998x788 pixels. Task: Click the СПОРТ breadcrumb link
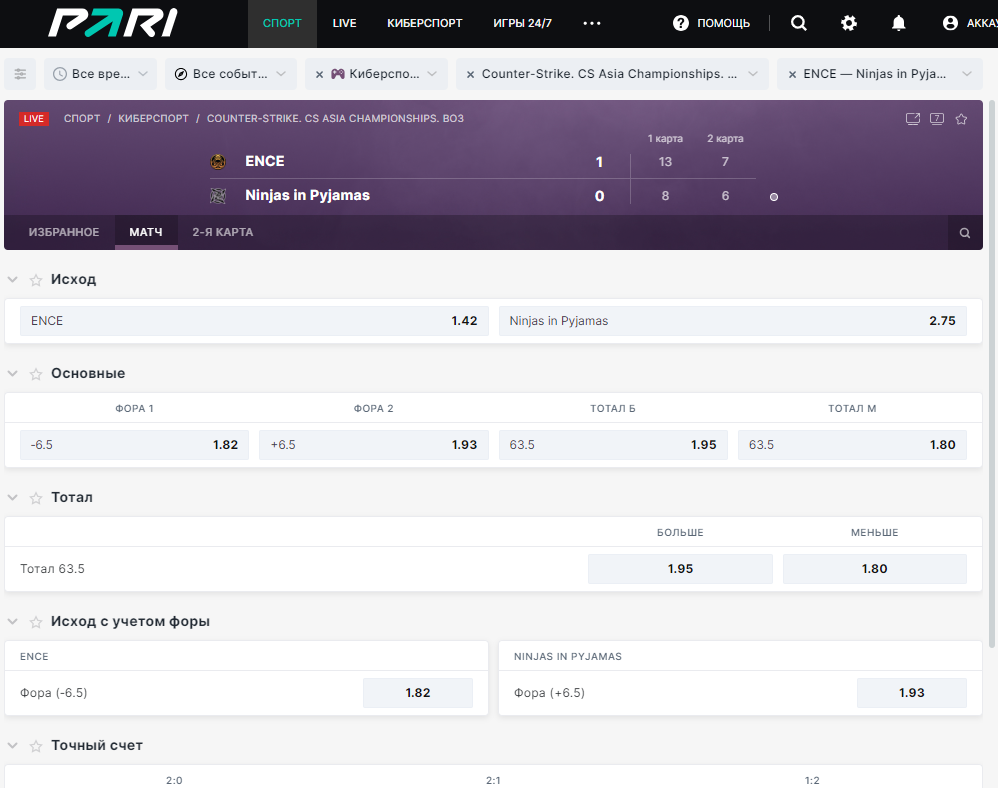point(82,118)
